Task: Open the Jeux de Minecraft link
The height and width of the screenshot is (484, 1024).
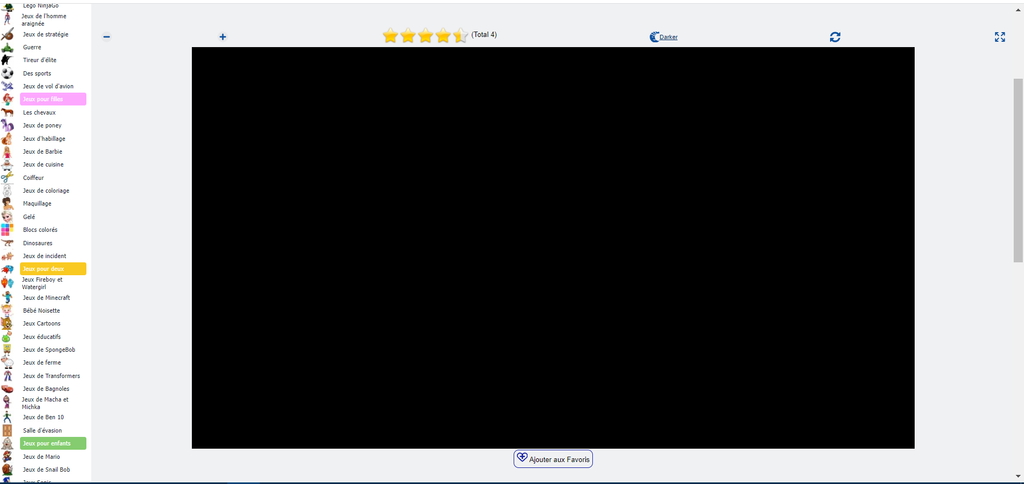Action: point(46,298)
